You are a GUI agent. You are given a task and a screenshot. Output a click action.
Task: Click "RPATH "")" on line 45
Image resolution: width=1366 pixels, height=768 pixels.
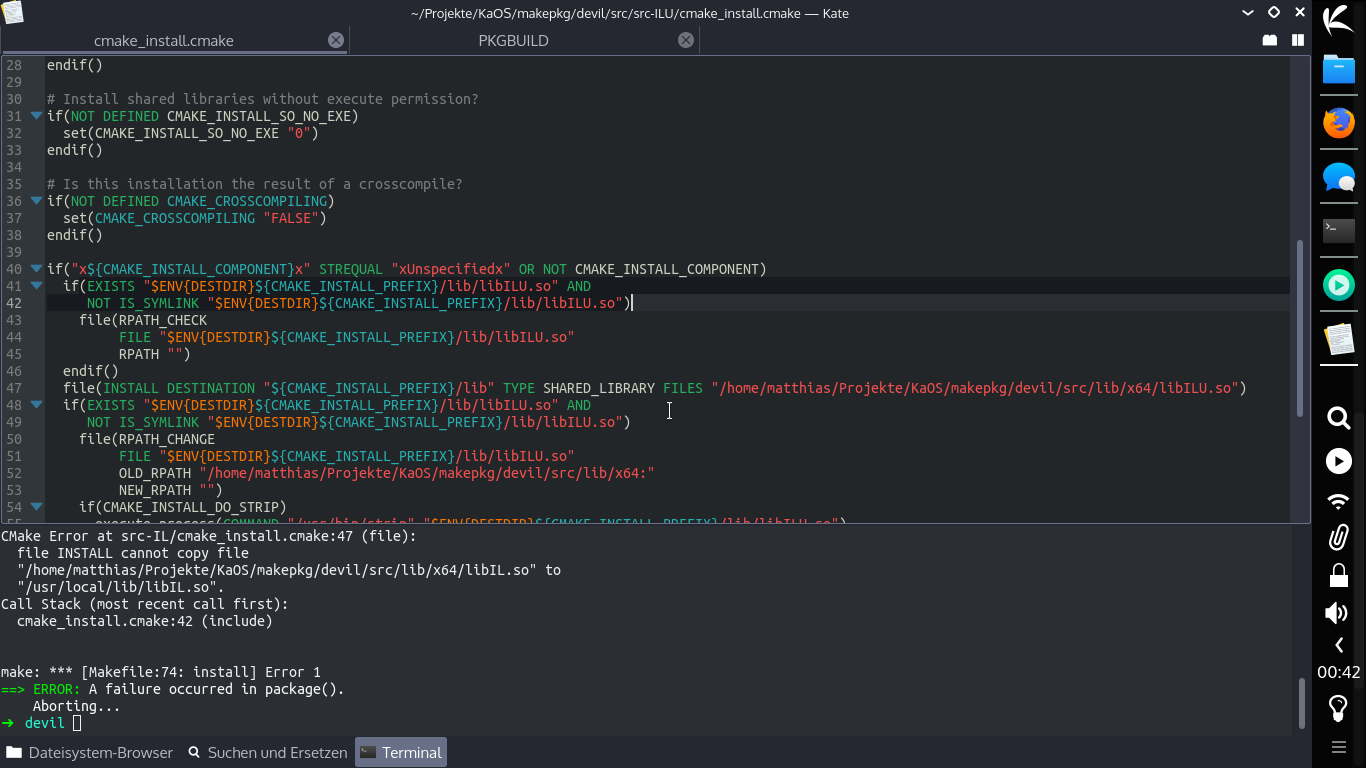pos(154,354)
